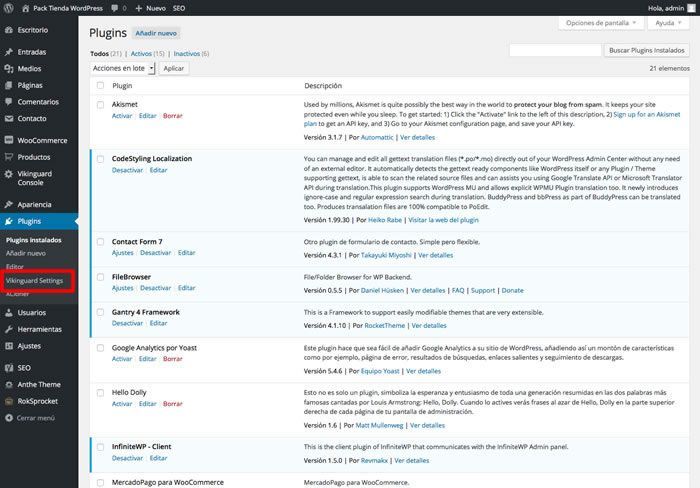Tick the Hello Dolly checkbox

100,392
